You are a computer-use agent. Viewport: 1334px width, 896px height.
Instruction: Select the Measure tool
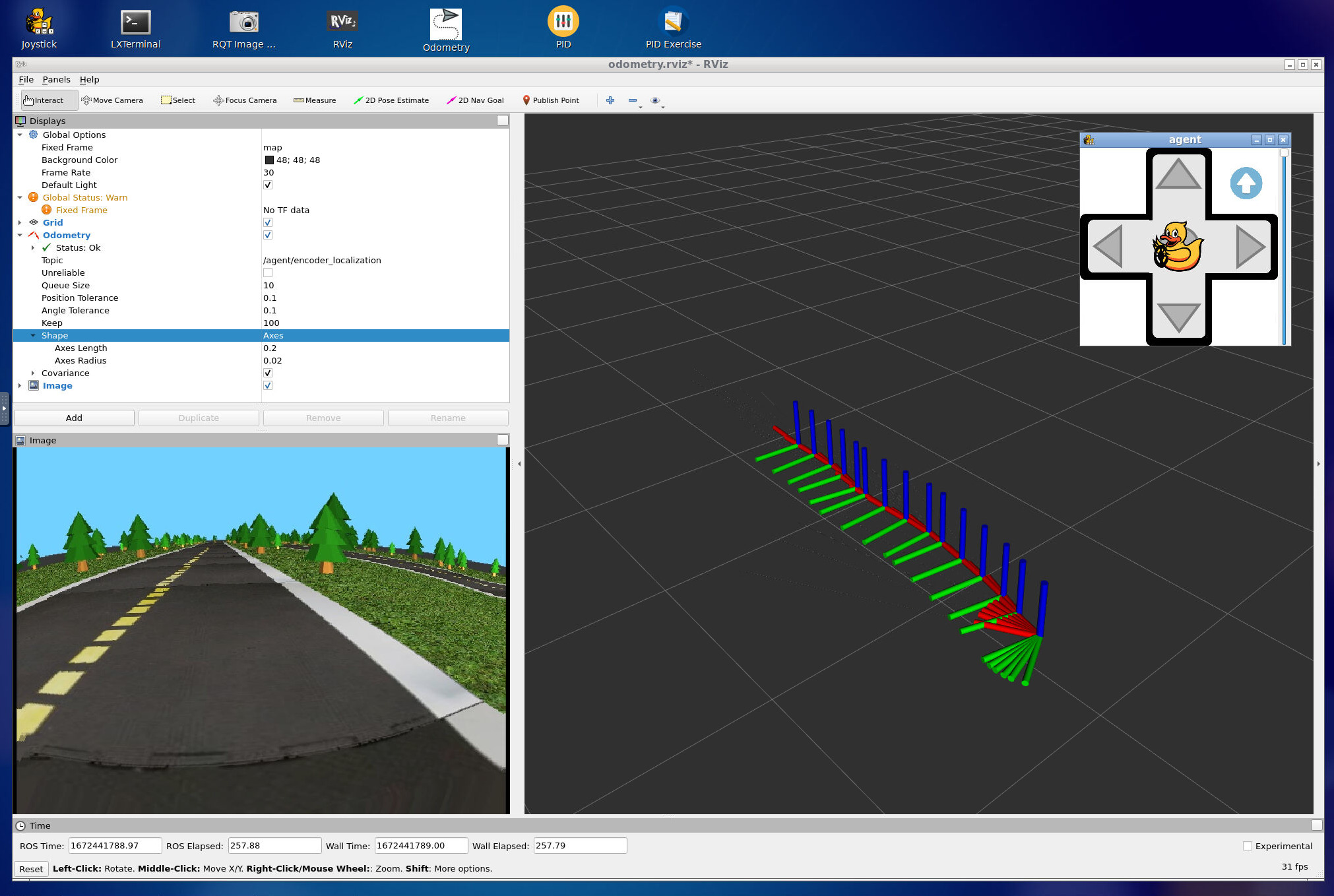click(x=315, y=100)
